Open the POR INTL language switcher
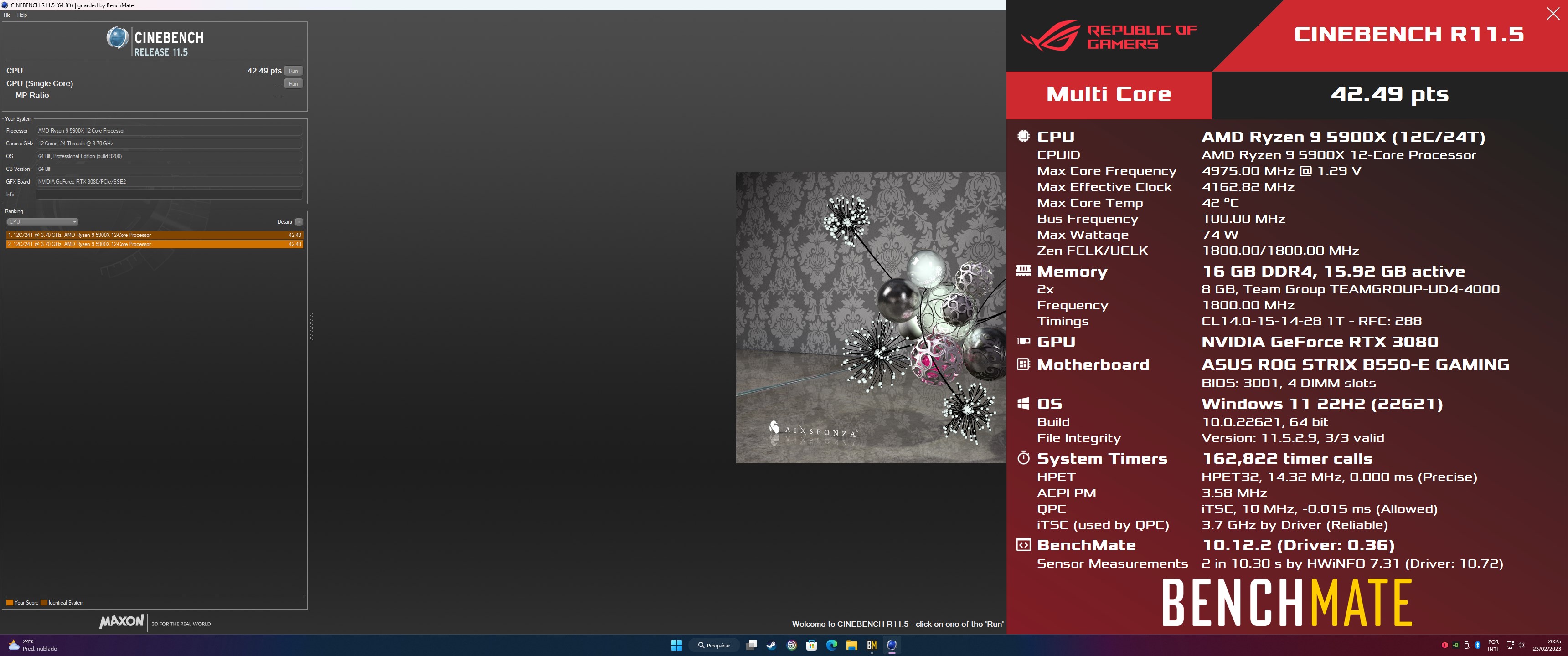The width and height of the screenshot is (1568, 656). point(1493,645)
